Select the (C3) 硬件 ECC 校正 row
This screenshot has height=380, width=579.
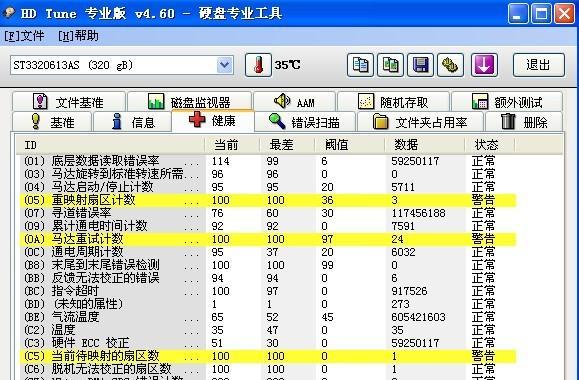tap(268, 343)
